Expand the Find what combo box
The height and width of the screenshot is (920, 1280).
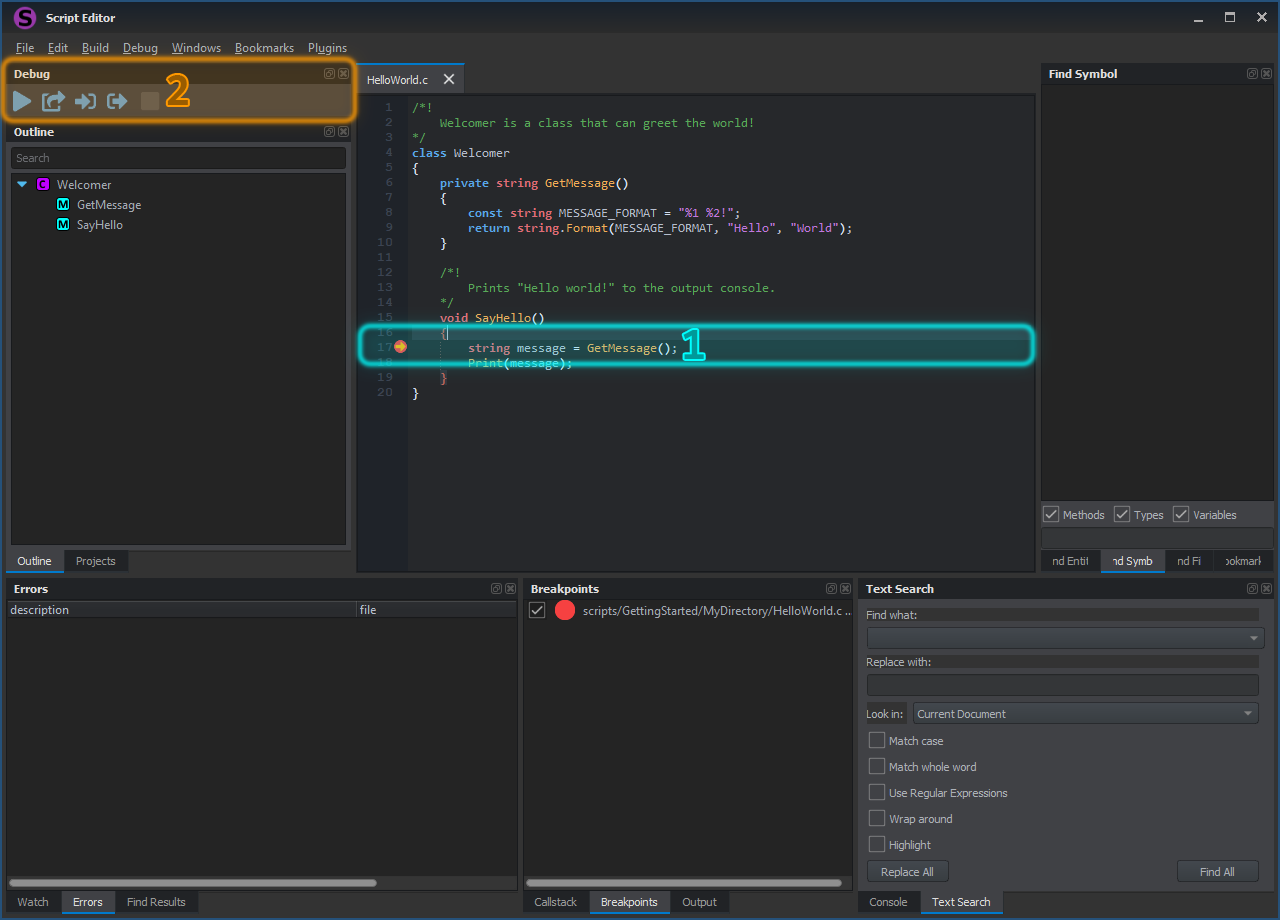tap(1253, 638)
